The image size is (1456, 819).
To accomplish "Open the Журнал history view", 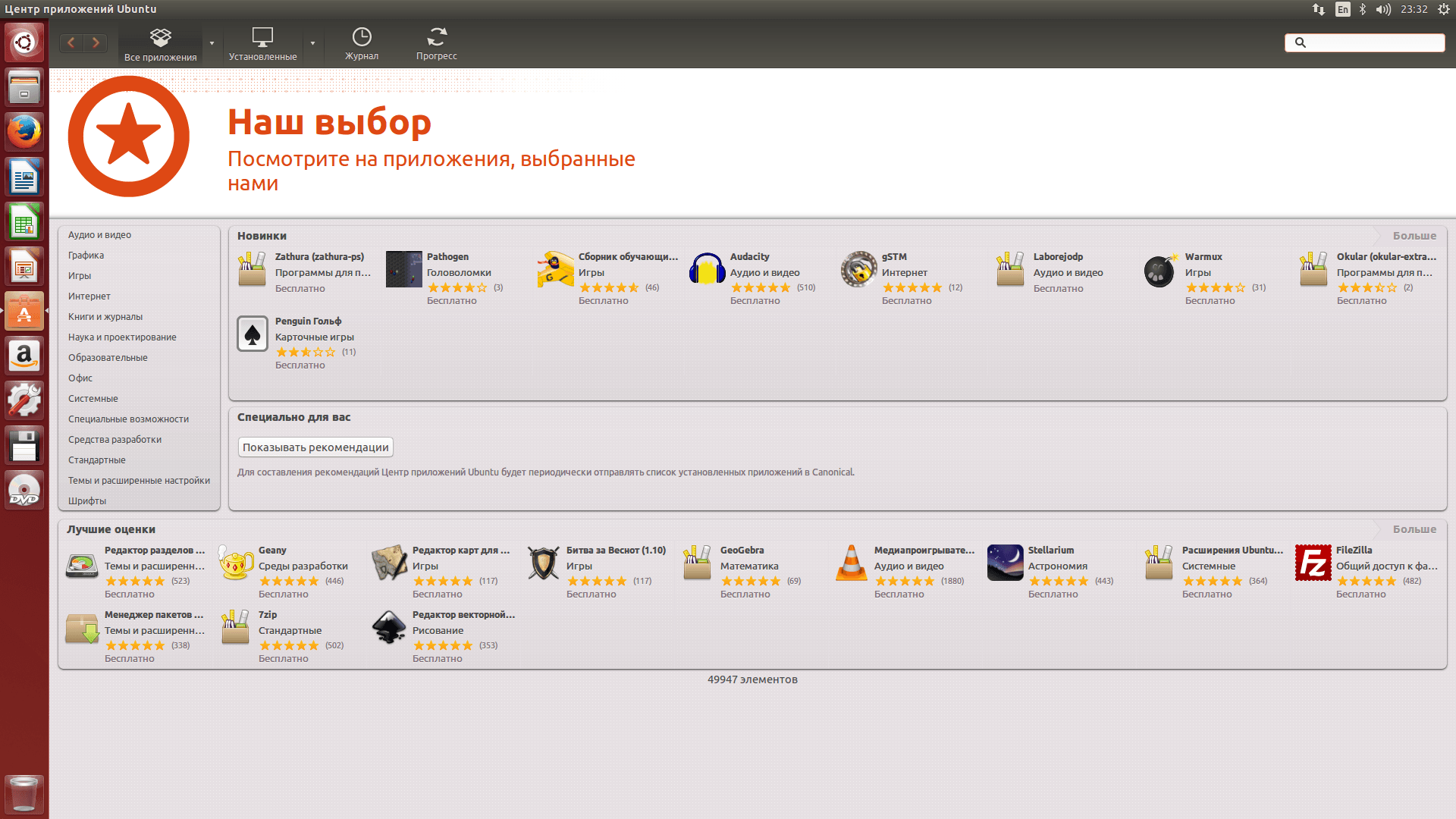I will click(362, 44).
